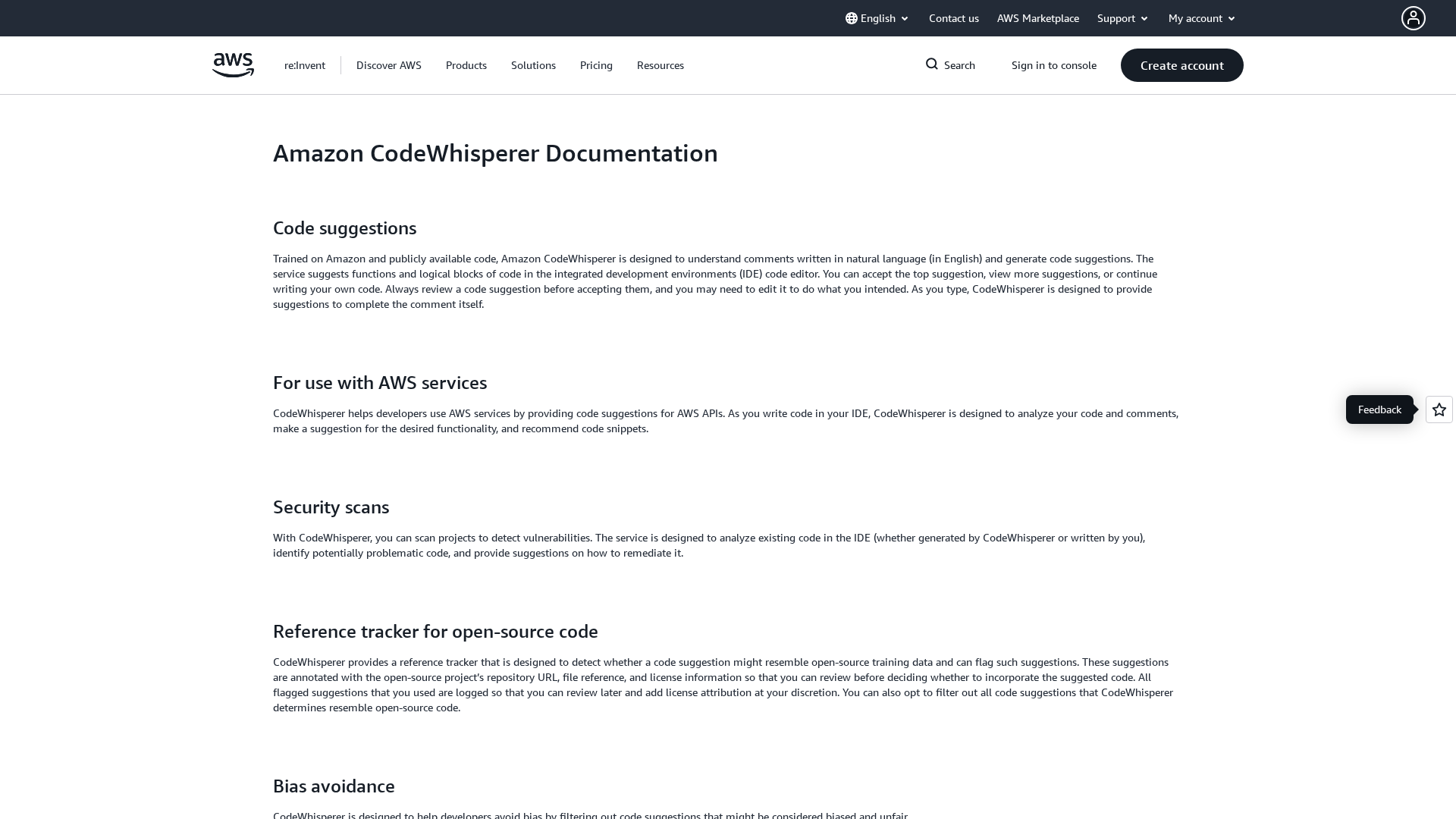Expand the Support dropdown menu
Image resolution: width=1456 pixels, height=819 pixels.
(x=1122, y=18)
